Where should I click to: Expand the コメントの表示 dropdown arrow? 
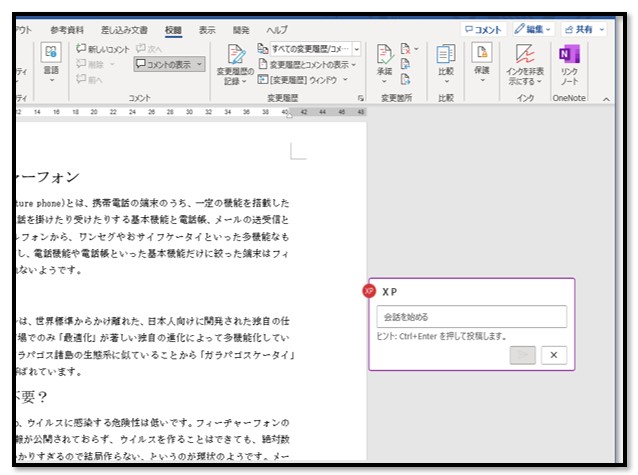click(x=199, y=64)
